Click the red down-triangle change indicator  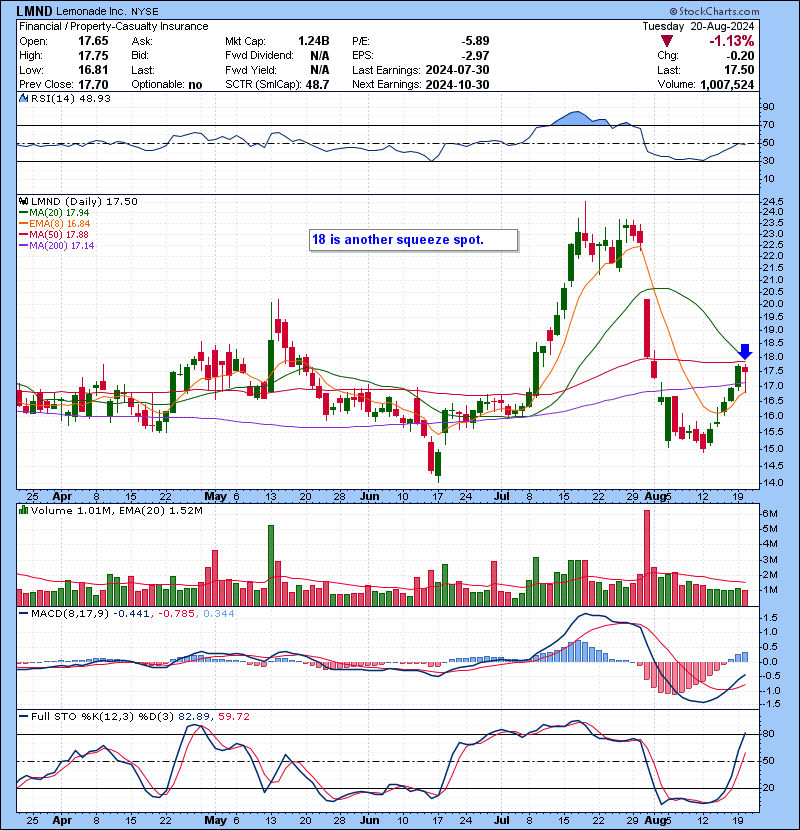[x=667, y=41]
